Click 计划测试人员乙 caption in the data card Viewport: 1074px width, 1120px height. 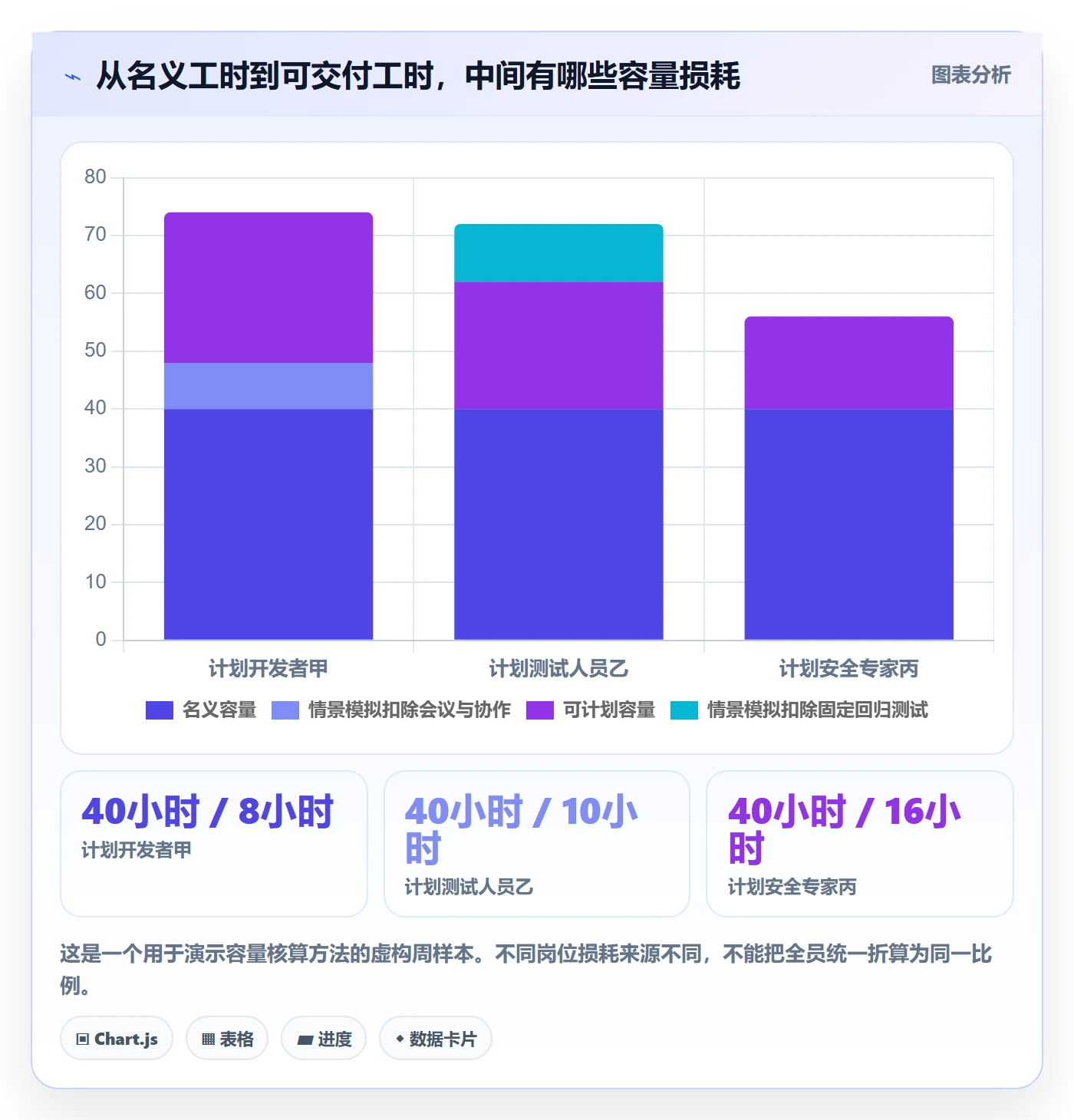[x=469, y=887]
